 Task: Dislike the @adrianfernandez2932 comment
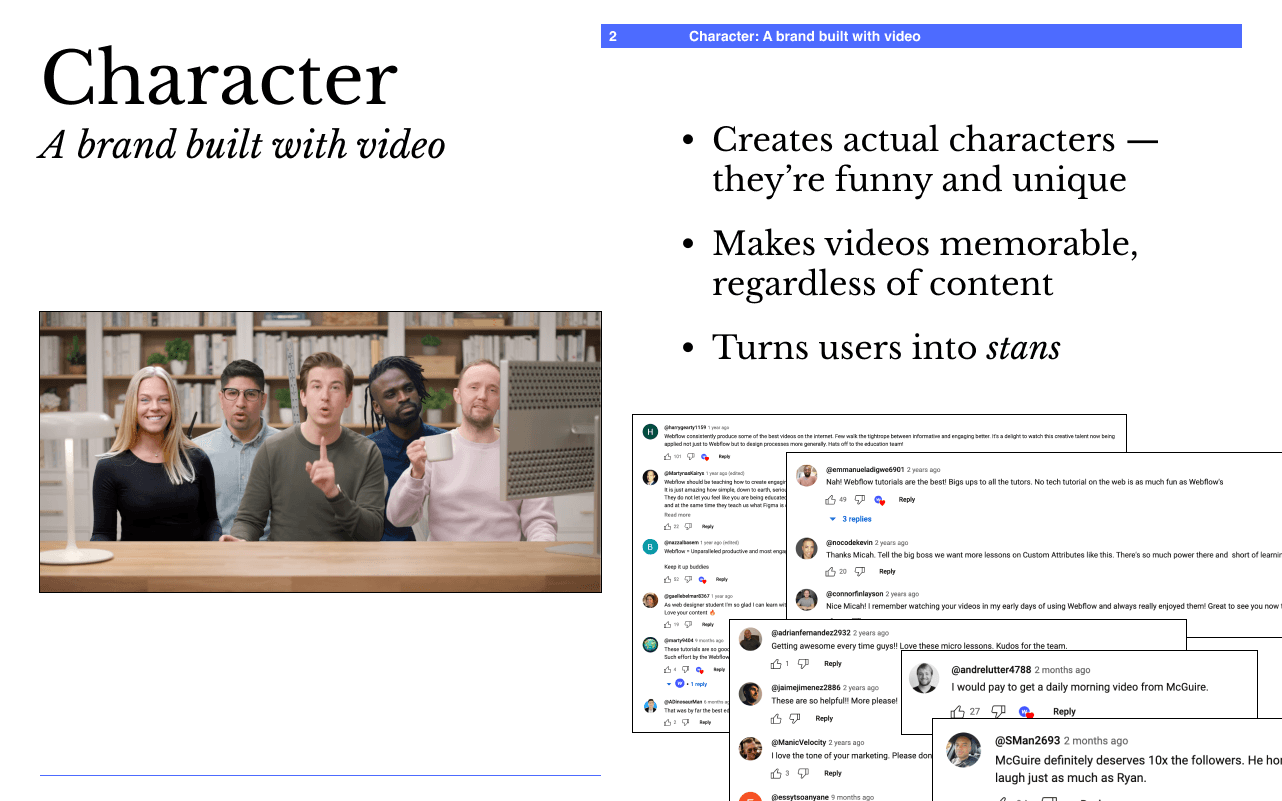[805, 664]
